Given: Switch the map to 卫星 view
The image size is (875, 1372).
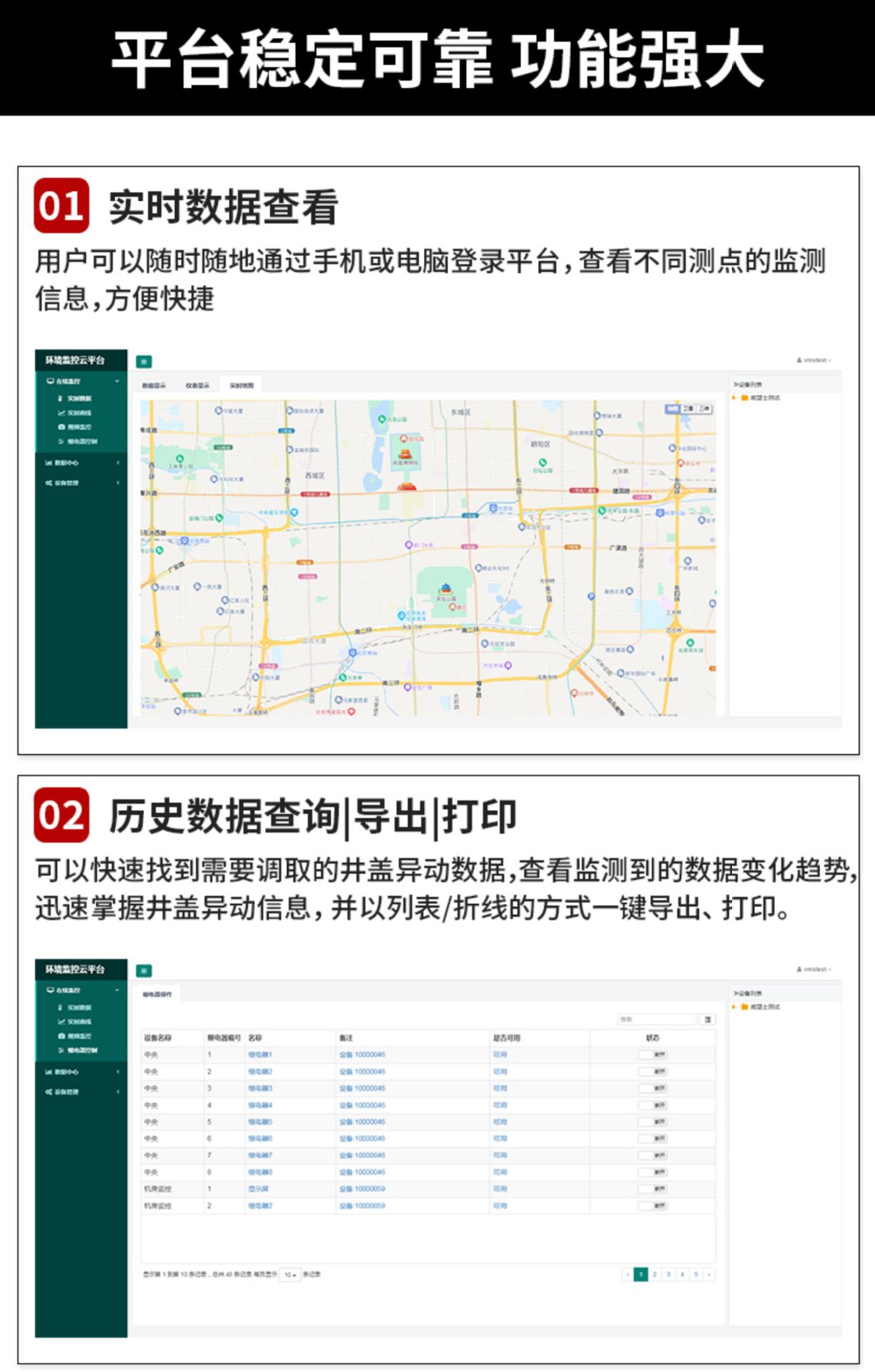Looking at the screenshot, I should pyautogui.click(x=688, y=409).
